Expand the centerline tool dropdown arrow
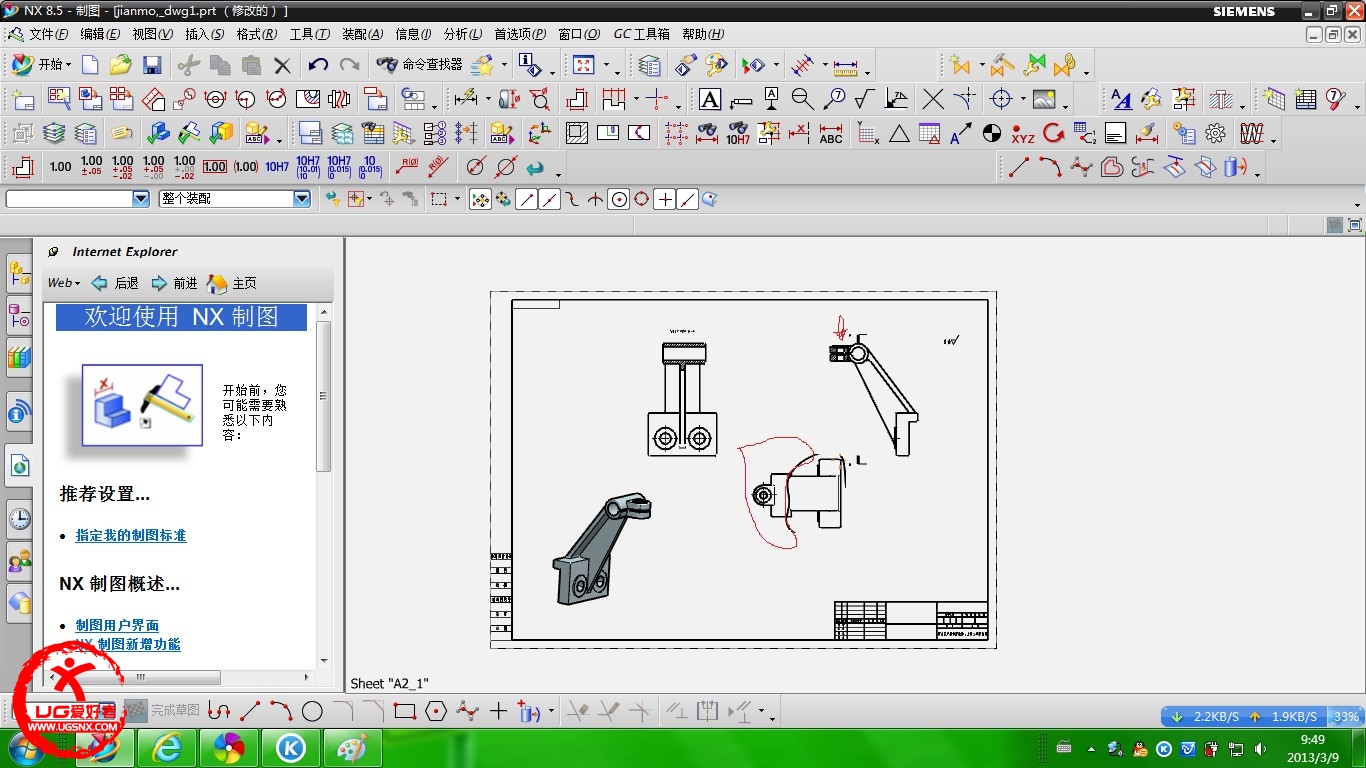The image size is (1366, 768). coord(1023,100)
